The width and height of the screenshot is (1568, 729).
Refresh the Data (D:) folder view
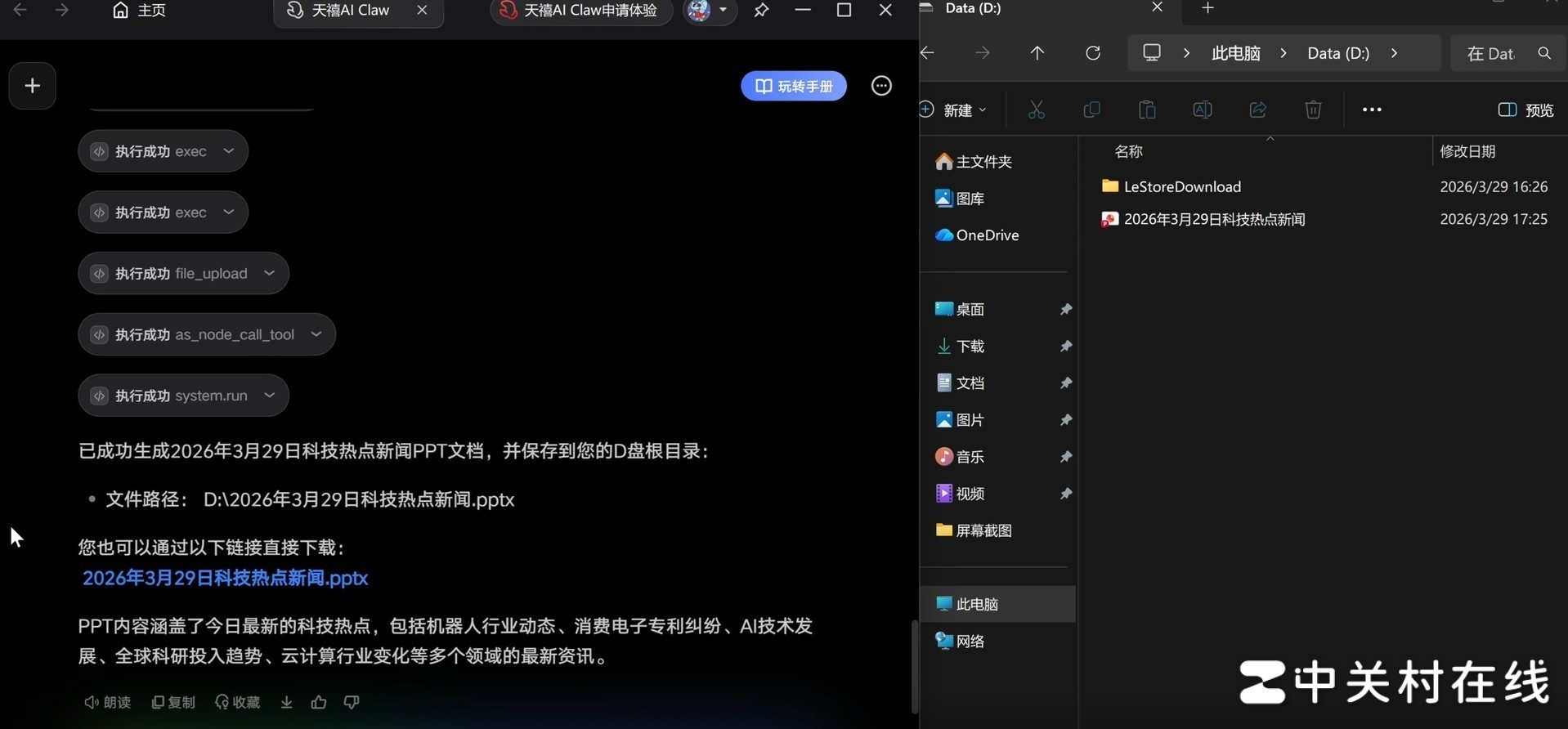pyautogui.click(x=1092, y=53)
